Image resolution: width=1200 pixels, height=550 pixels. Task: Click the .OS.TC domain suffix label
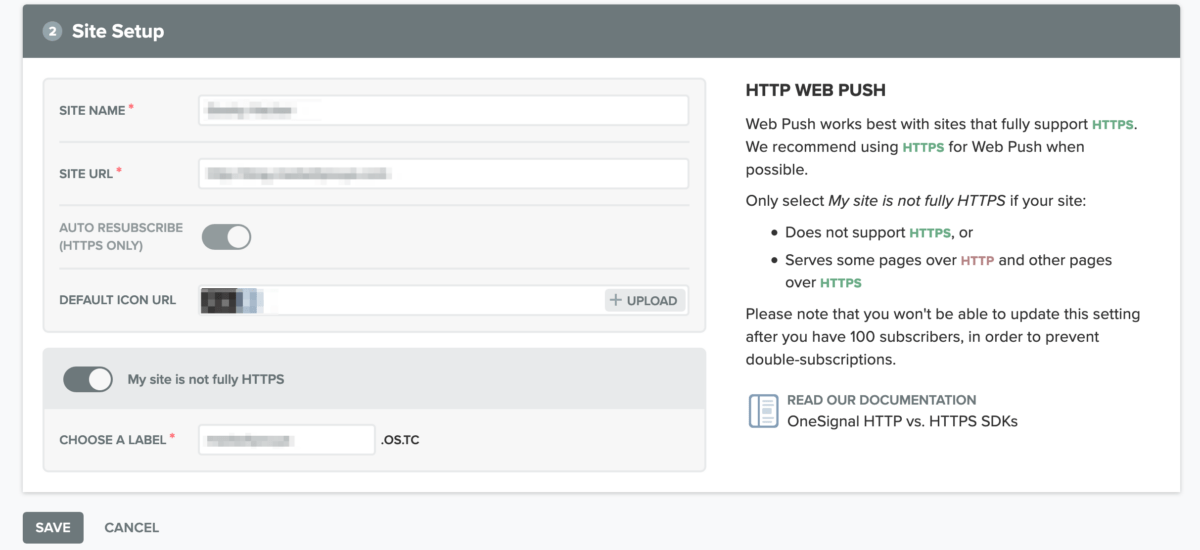pos(400,440)
